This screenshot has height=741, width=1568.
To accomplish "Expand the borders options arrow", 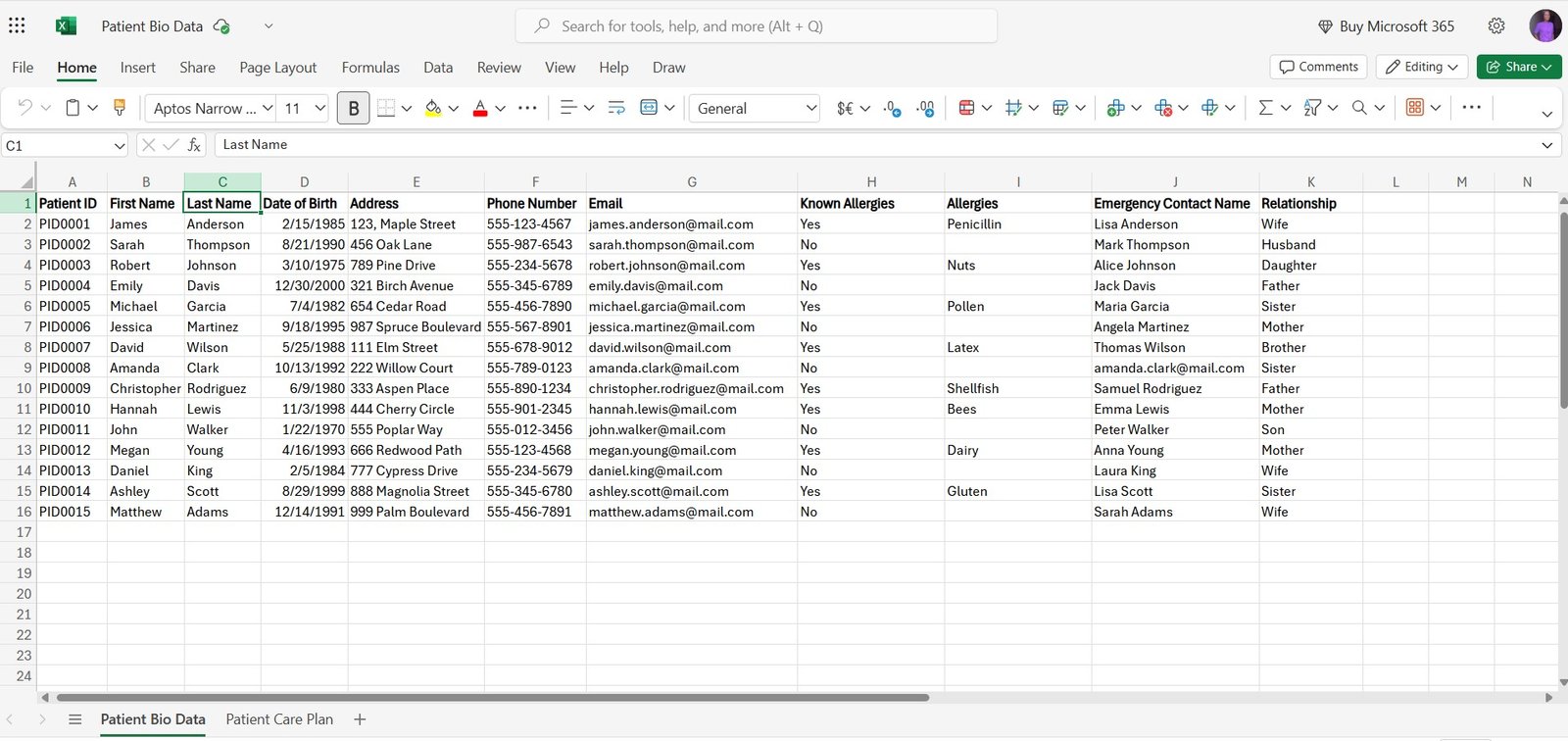I will click(x=407, y=108).
